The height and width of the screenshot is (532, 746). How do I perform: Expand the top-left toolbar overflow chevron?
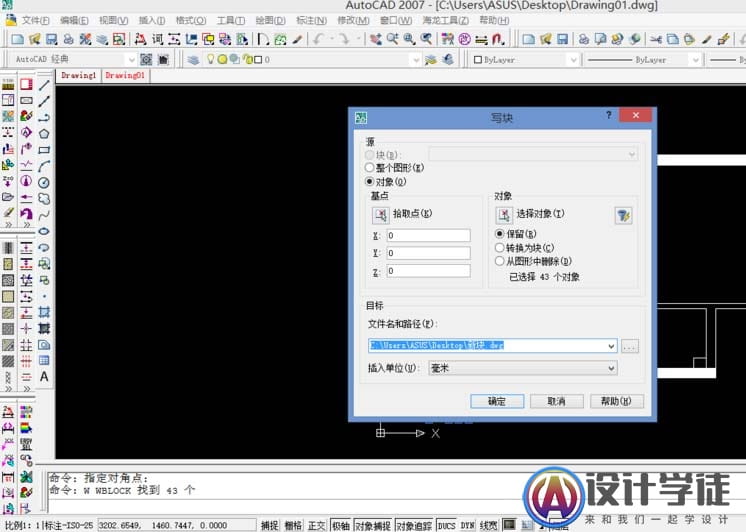(x=9, y=224)
